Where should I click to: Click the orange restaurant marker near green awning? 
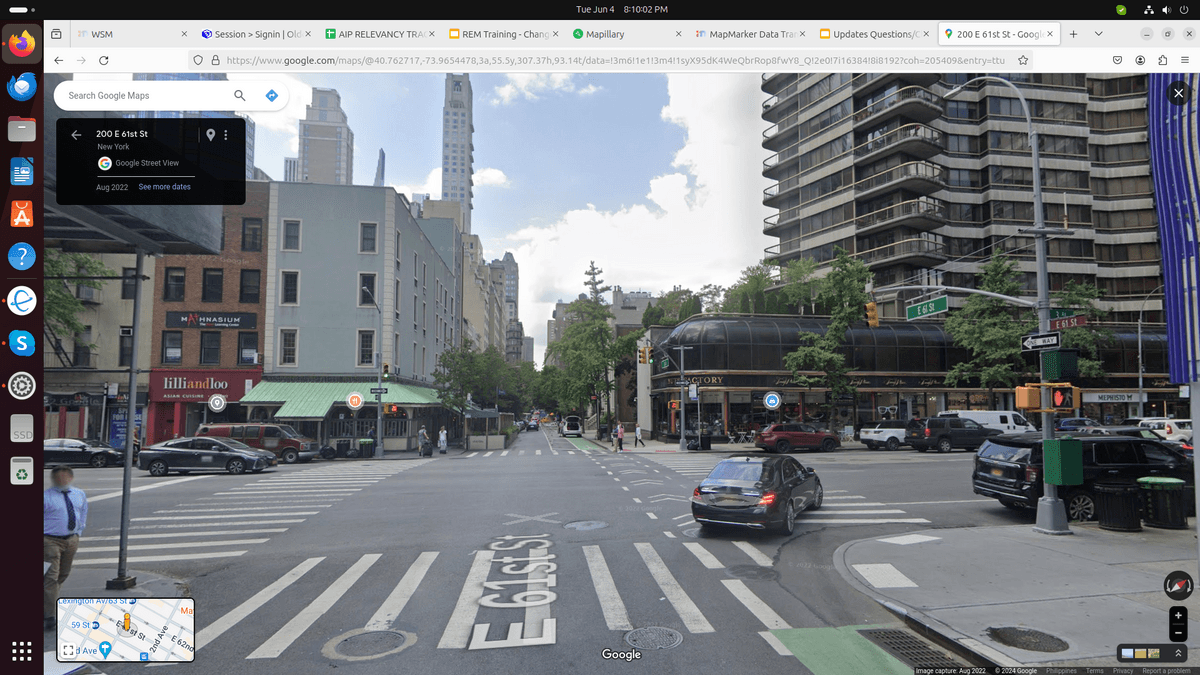[x=354, y=400]
